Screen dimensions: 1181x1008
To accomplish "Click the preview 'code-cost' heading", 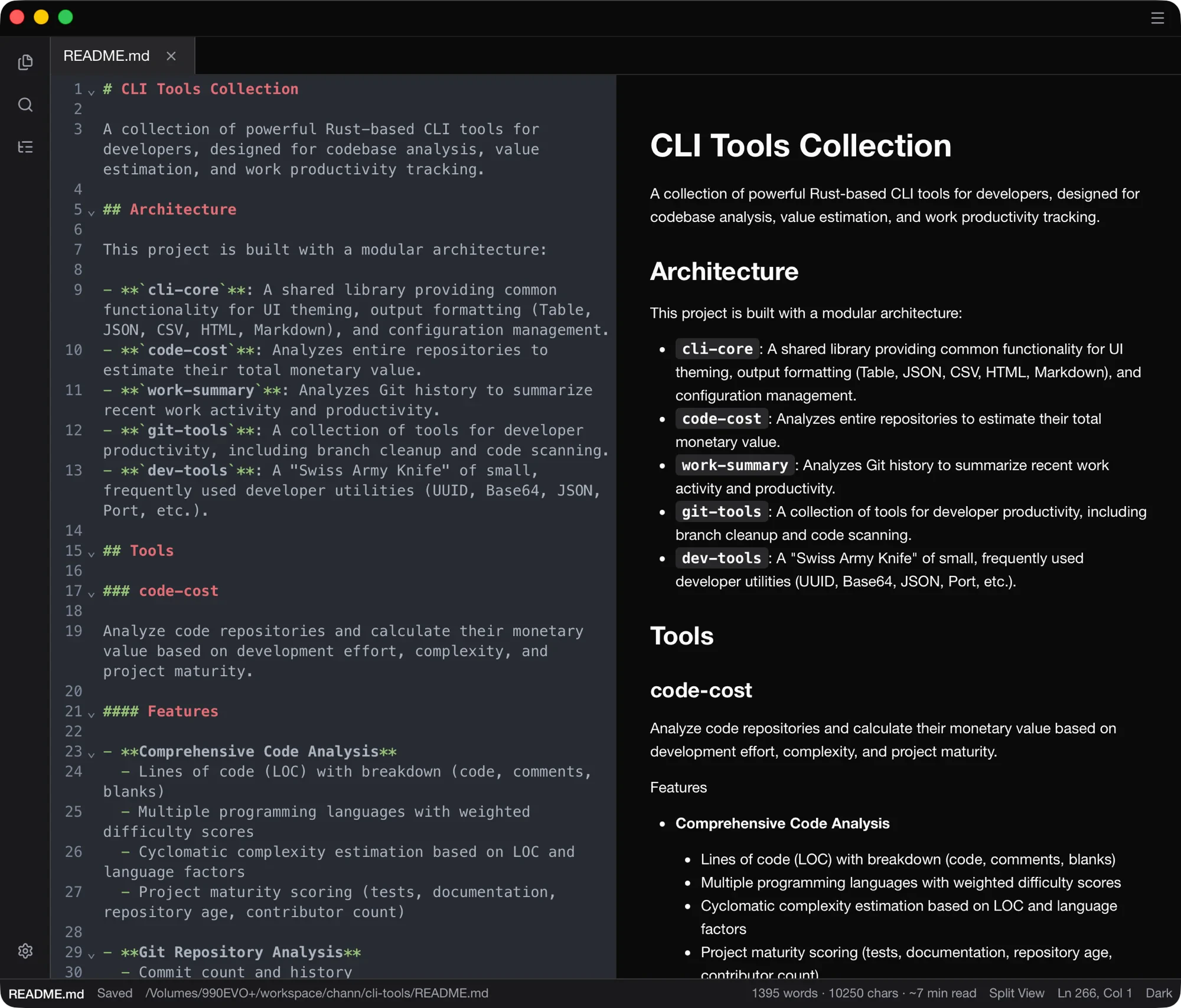I will 701,690.
